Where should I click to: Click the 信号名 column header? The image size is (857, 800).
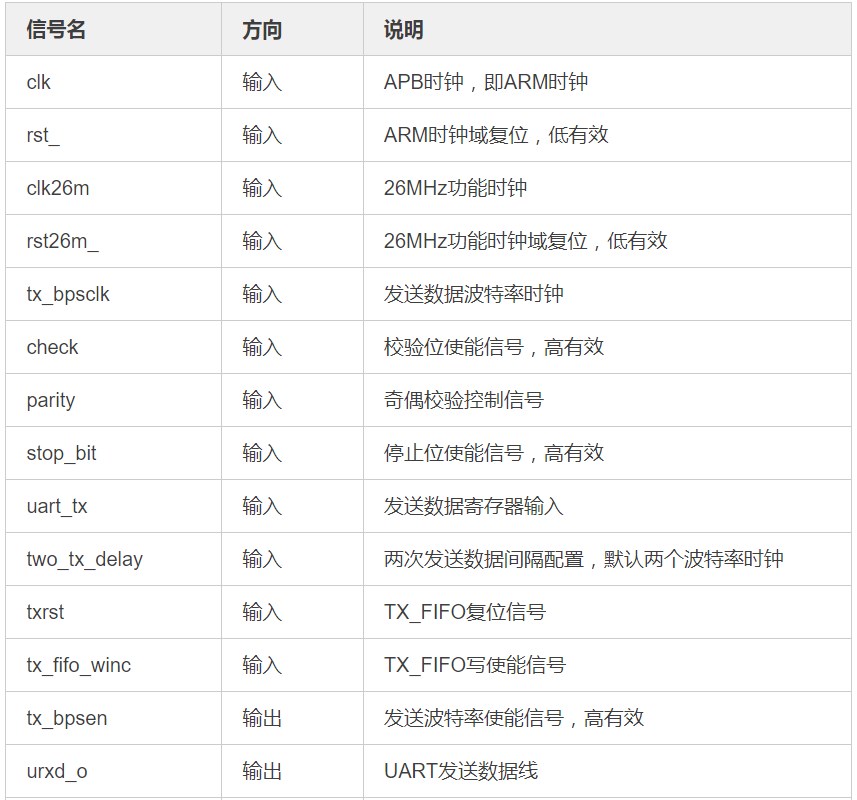(56, 30)
